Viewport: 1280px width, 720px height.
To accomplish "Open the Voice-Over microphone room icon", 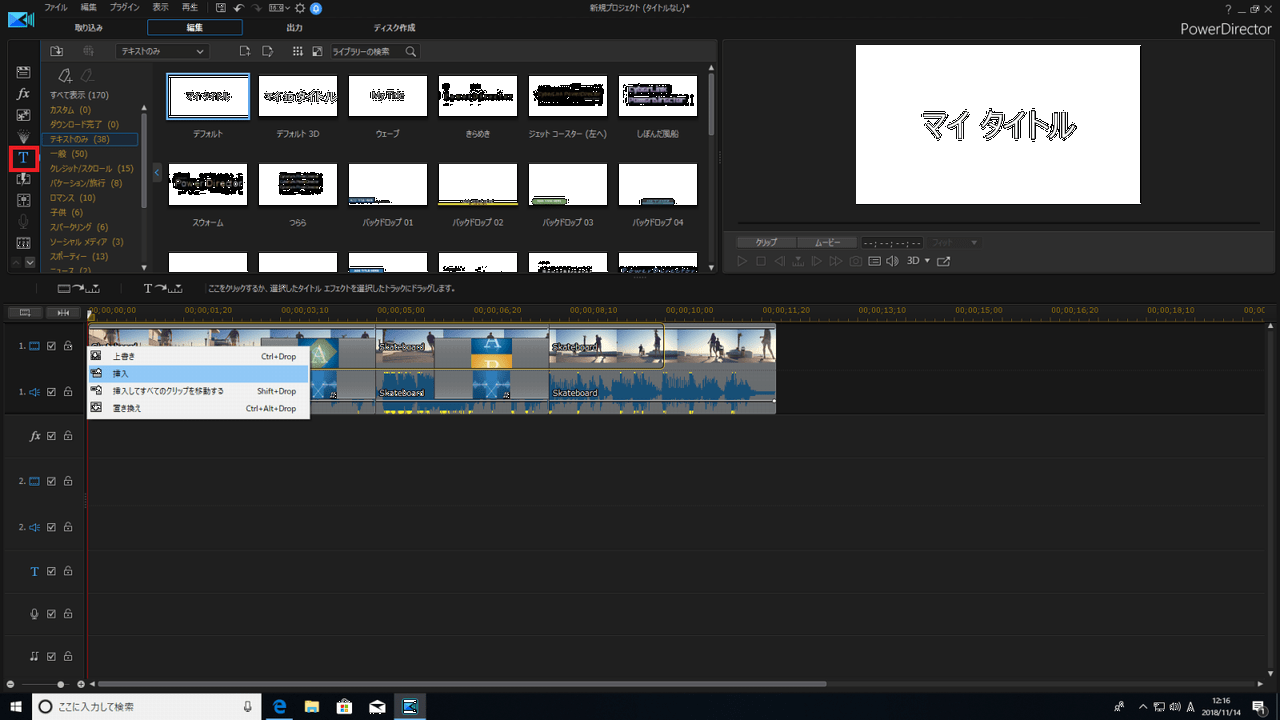I will [23, 222].
